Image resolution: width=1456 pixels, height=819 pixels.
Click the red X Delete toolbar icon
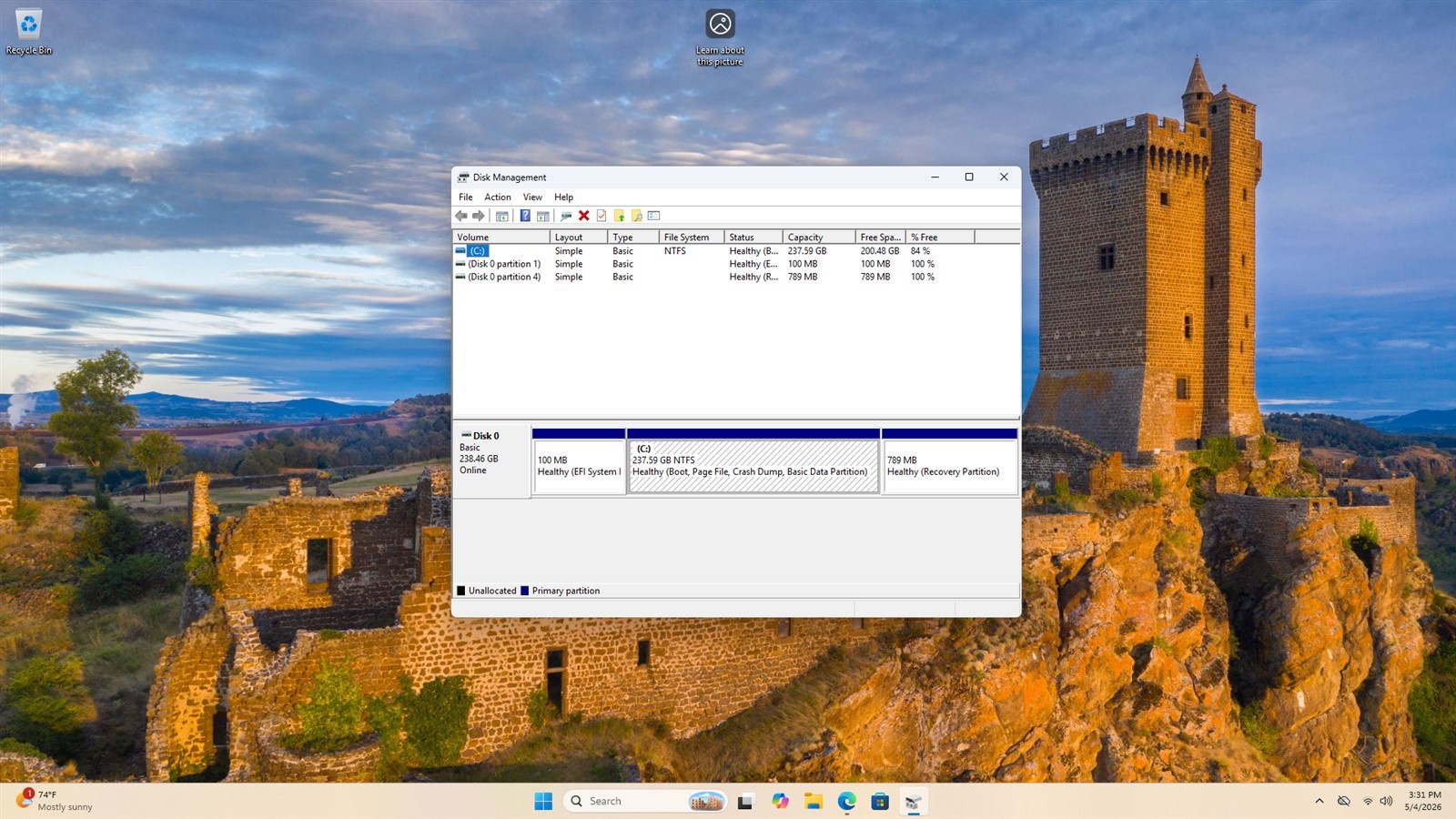[584, 216]
